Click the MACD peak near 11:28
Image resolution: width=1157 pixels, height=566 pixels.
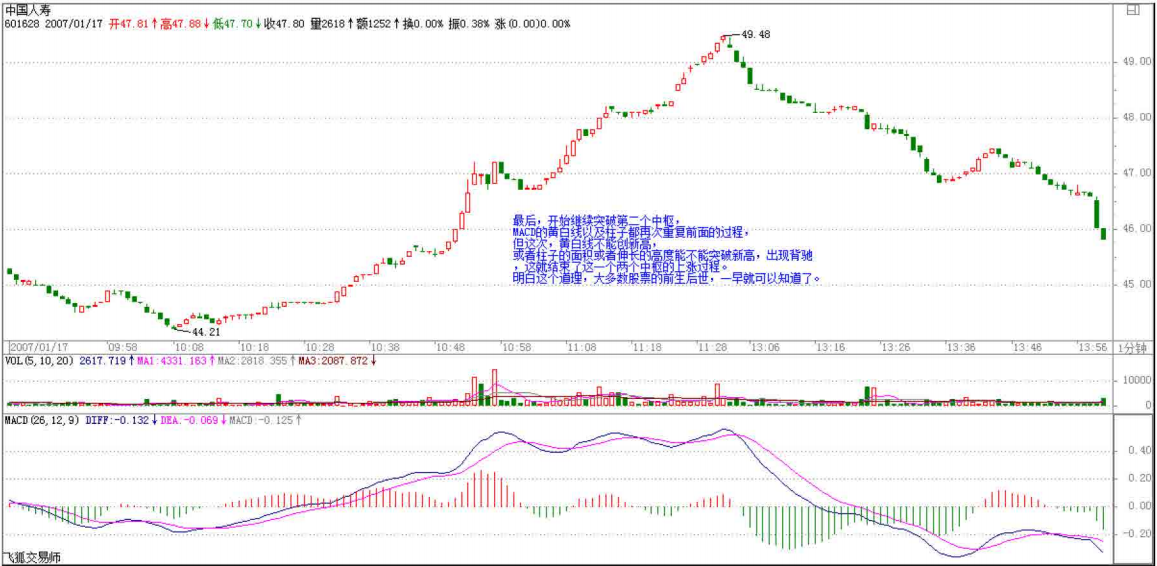click(725, 430)
